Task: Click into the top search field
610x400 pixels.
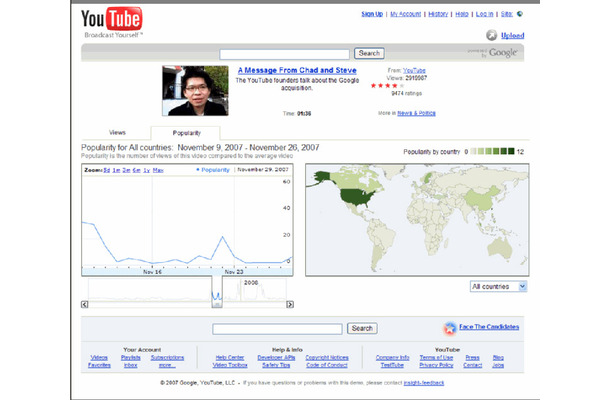Action: (284, 54)
